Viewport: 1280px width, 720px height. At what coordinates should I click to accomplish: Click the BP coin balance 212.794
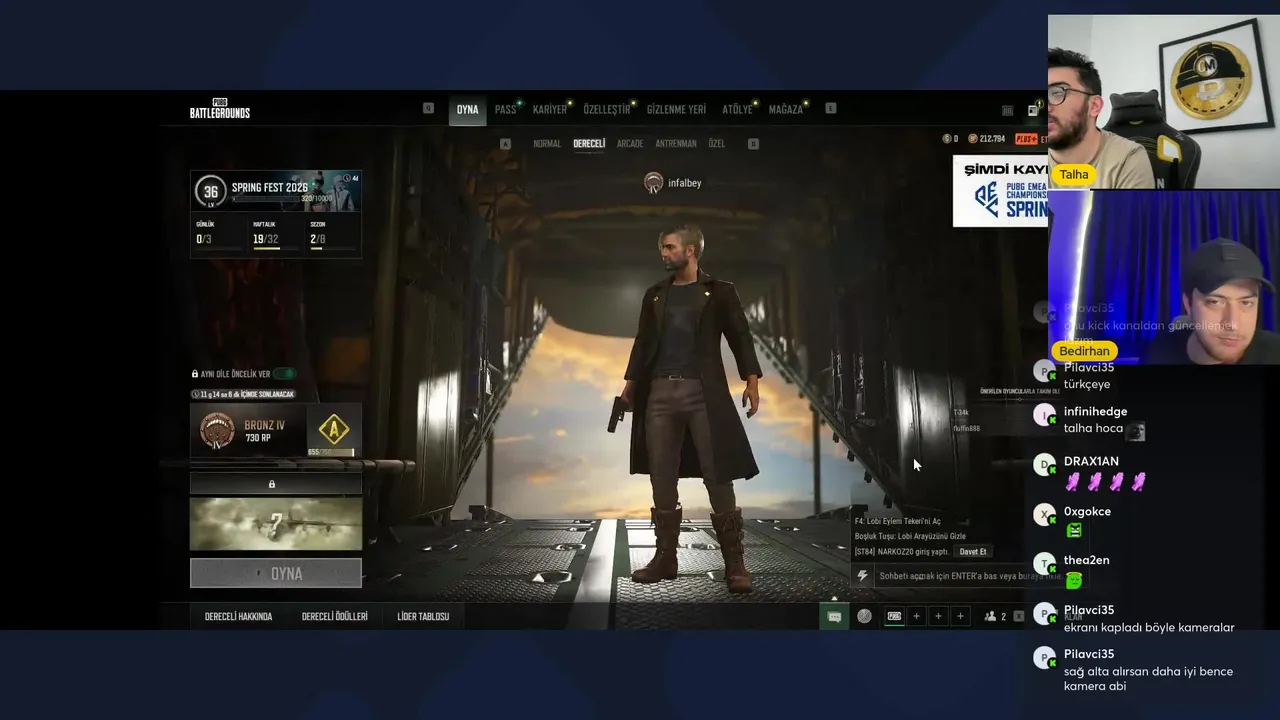pos(986,139)
